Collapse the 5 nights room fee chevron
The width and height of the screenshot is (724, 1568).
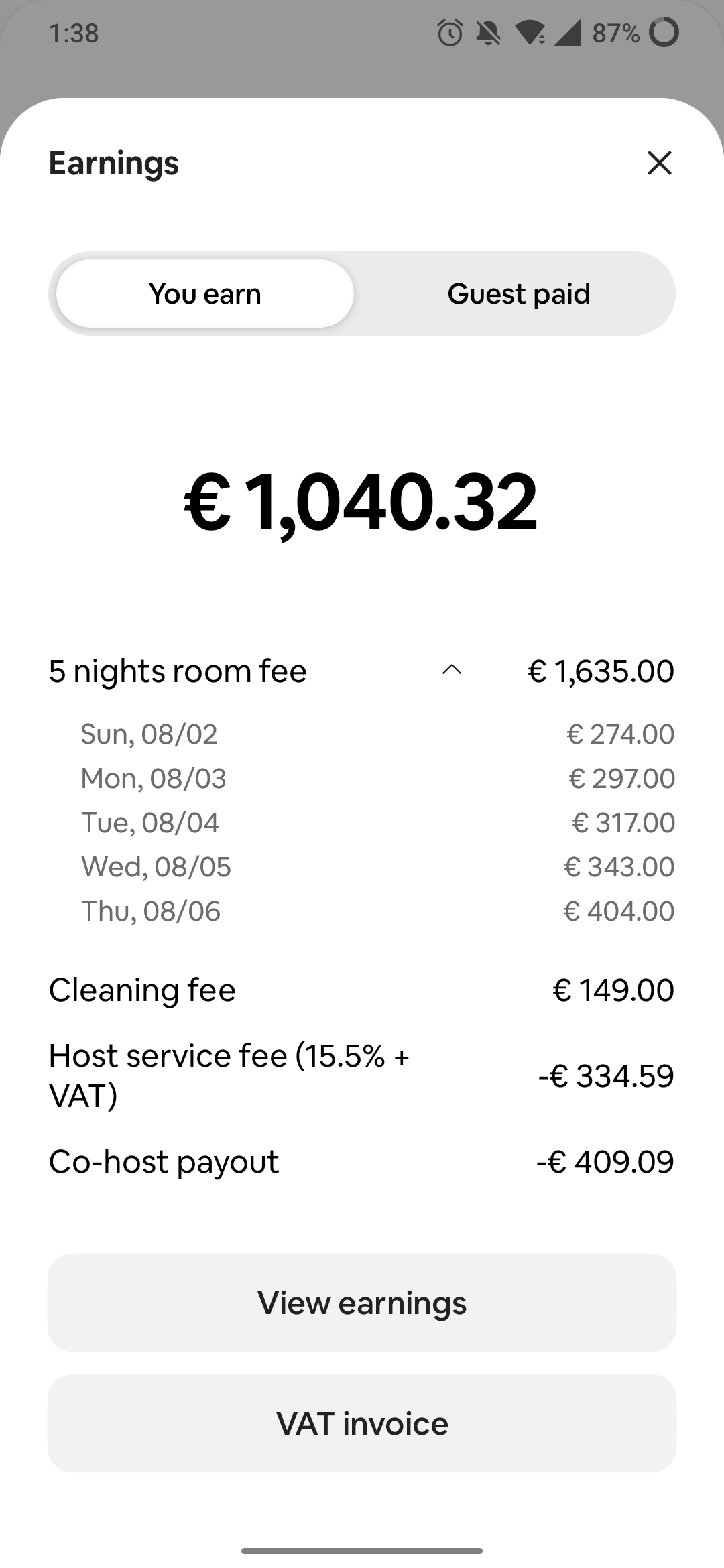(452, 670)
